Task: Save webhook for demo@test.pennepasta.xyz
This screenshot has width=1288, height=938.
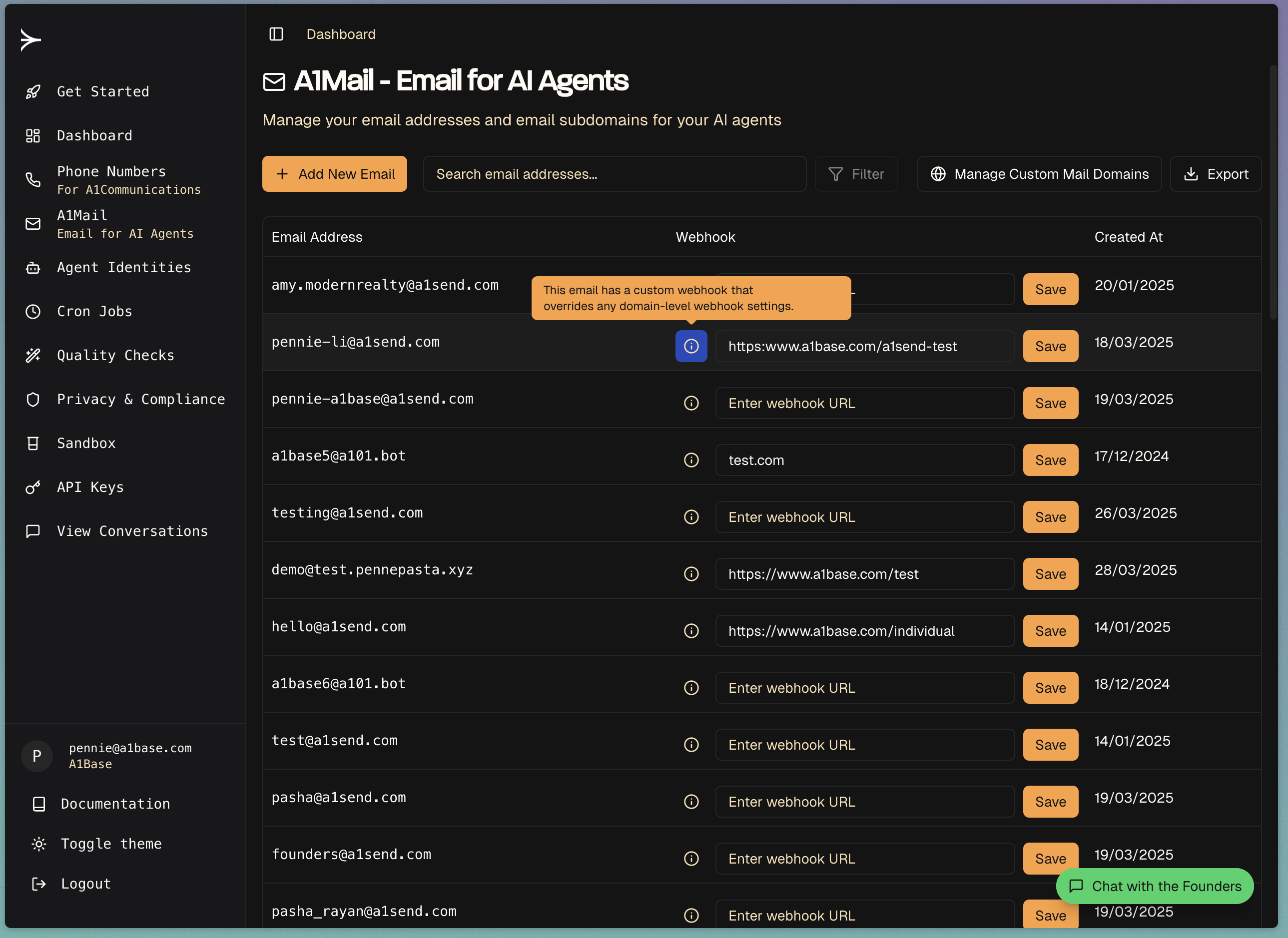Action: pyautogui.click(x=1051, y=573)
